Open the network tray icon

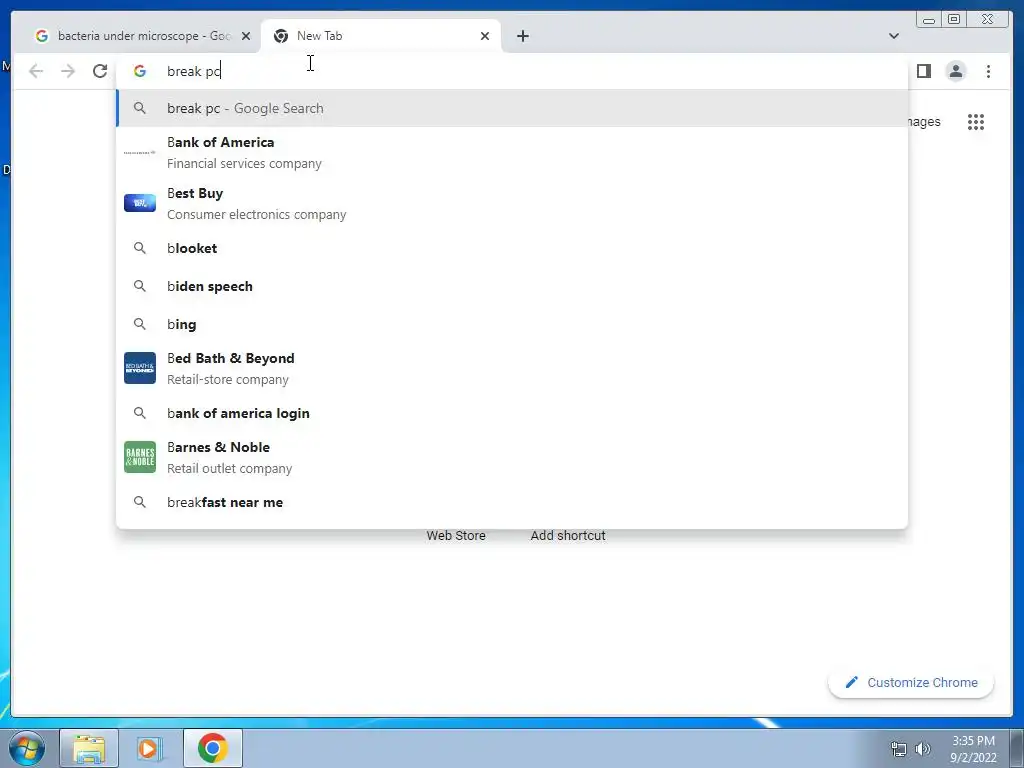coord(899,749)
